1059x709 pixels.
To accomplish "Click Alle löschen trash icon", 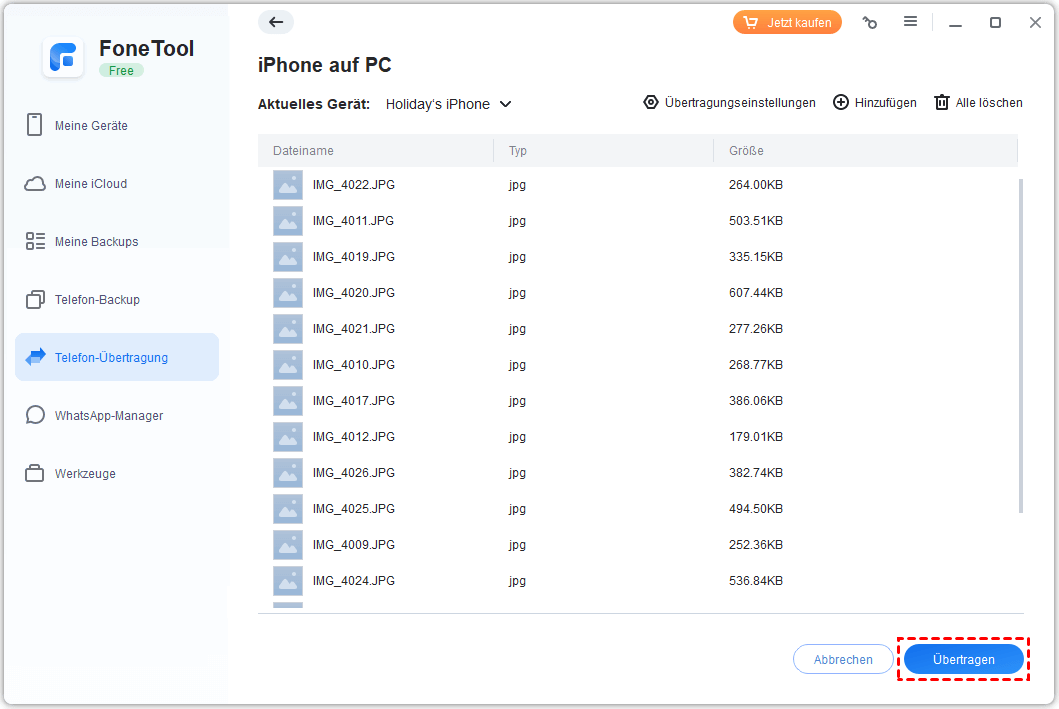I will tap(941, 103).
